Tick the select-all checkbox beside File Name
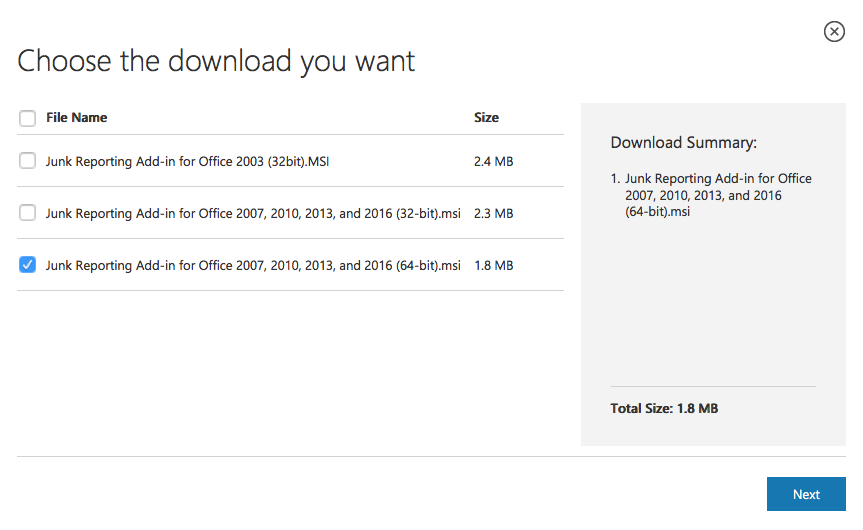 [28, 118]
